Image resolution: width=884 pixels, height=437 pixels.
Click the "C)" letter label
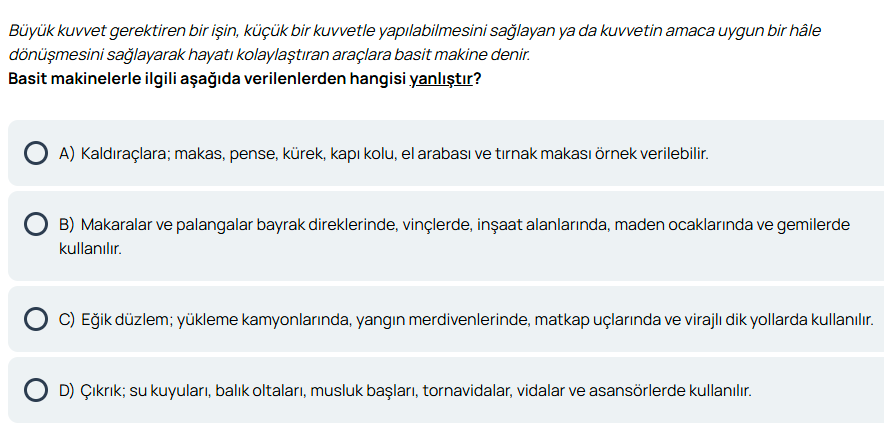click(67, 319)
